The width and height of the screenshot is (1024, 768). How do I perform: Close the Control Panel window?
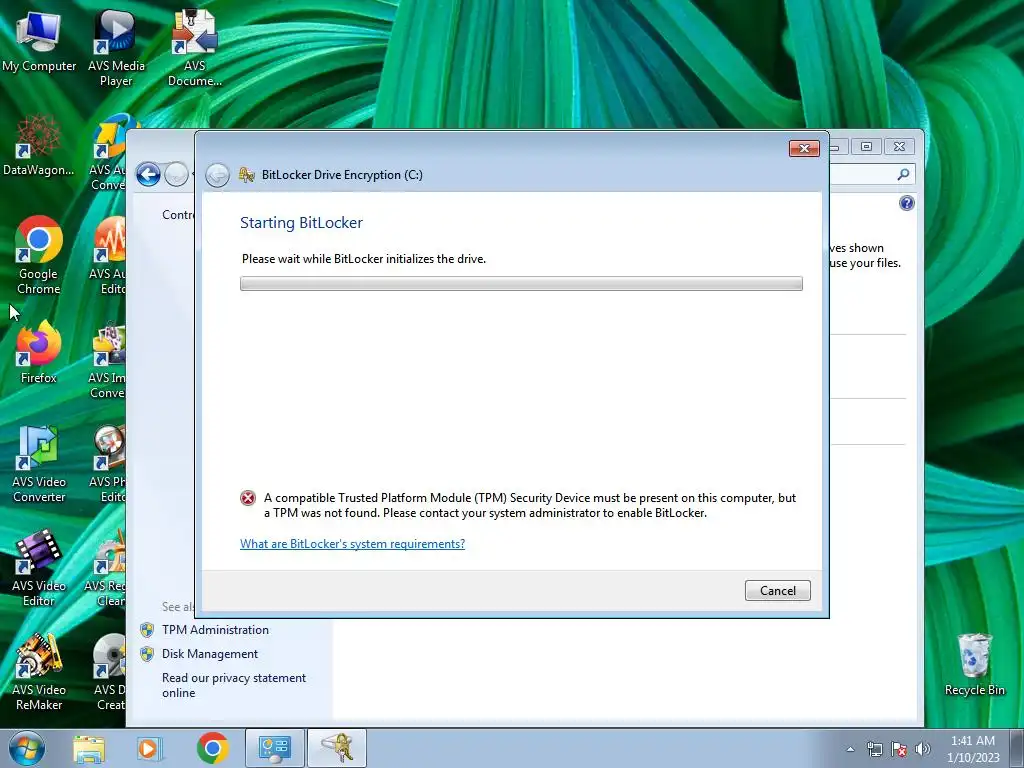tap(899, 146)
